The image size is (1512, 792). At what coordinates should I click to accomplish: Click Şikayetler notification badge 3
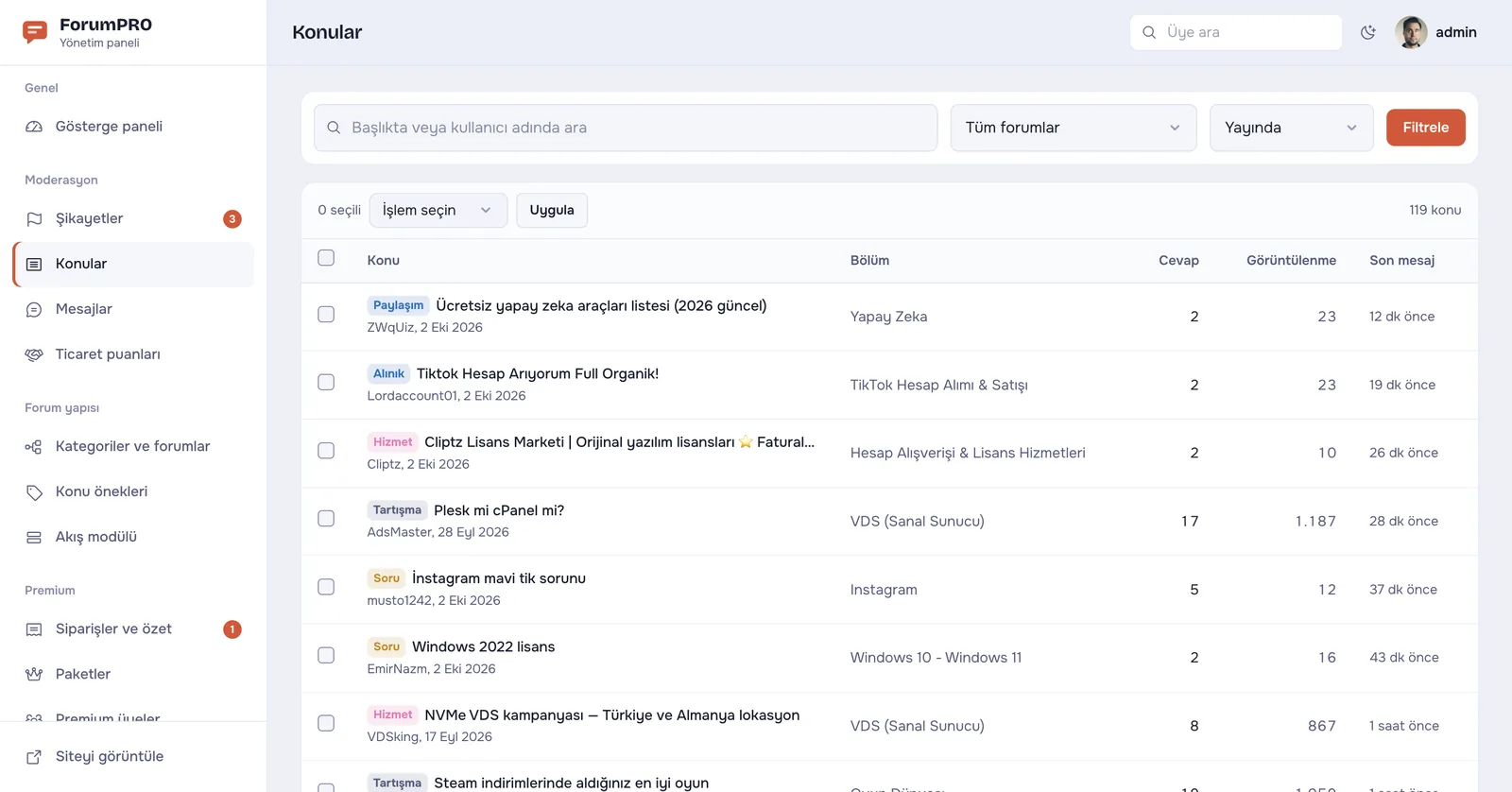click(x=232, y=219)
